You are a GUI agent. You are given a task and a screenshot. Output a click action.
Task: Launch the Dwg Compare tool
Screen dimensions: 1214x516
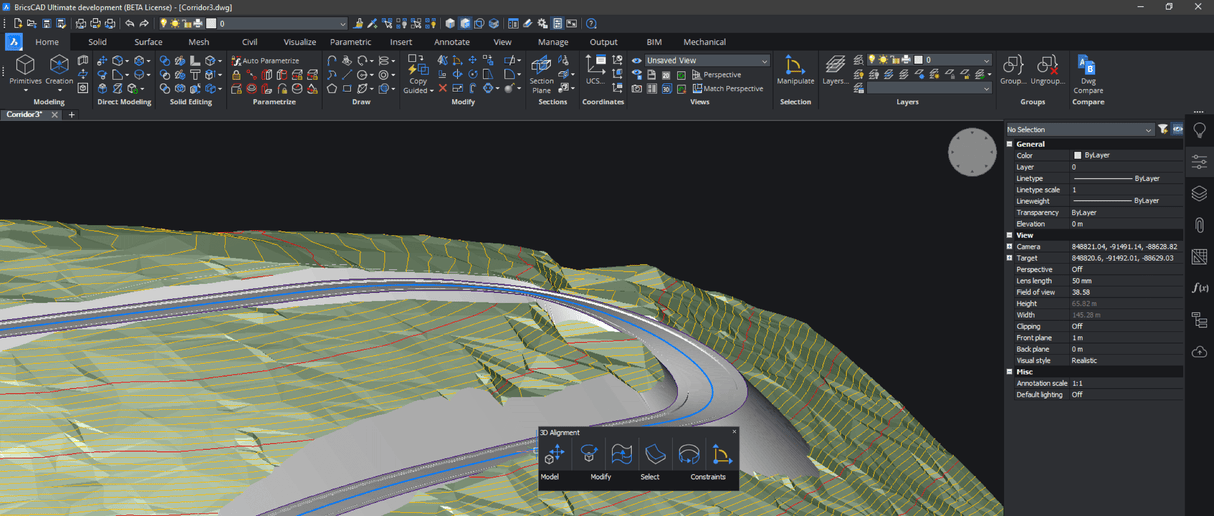pos(1087,74)
